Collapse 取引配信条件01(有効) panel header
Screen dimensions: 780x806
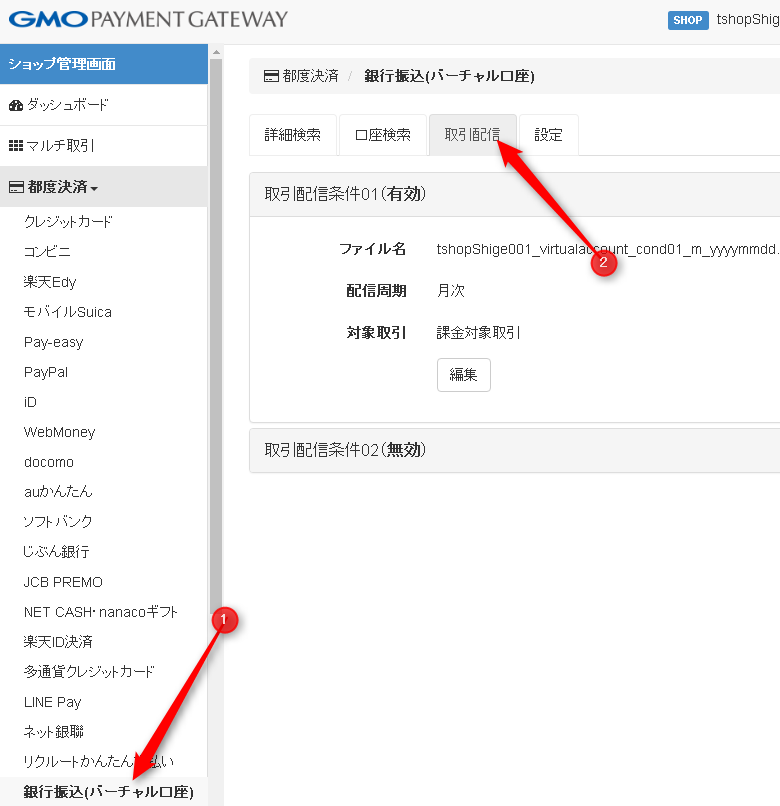(x=345, y=194)
